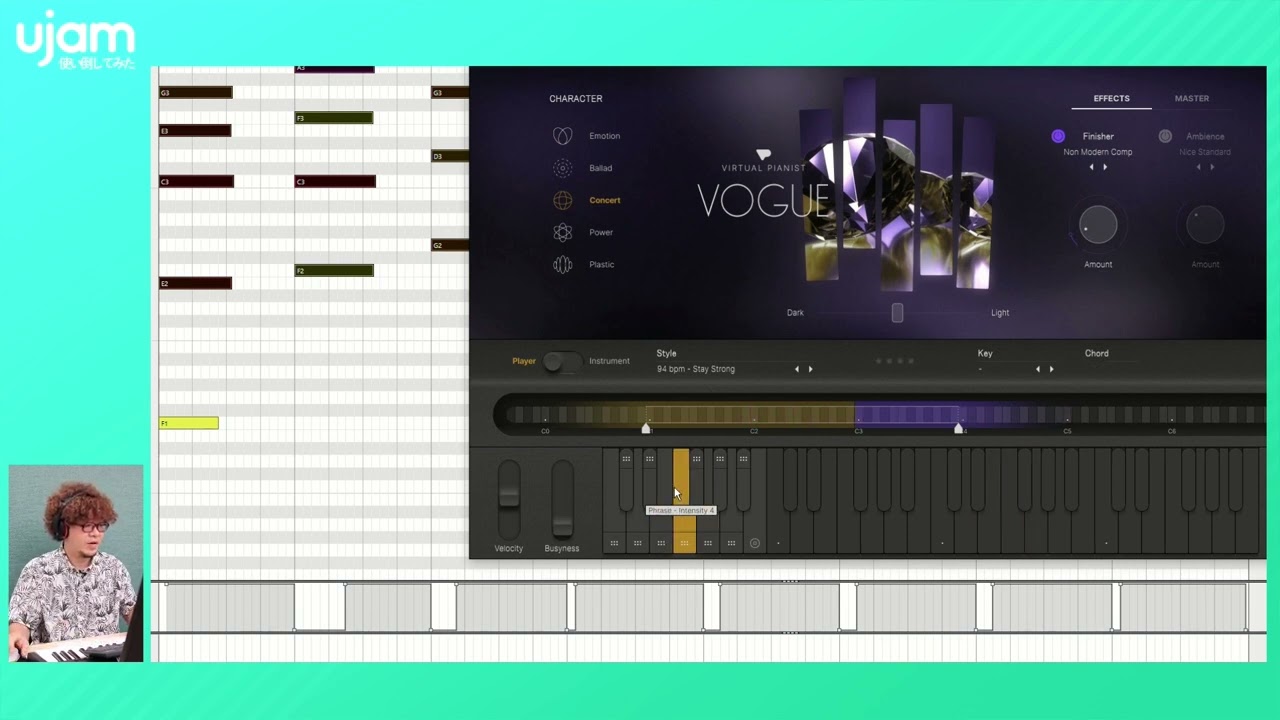This screenshot has height=720, width=1280.
Task: Click the C6 label on range strip
Action: (x=1172, y=431)
